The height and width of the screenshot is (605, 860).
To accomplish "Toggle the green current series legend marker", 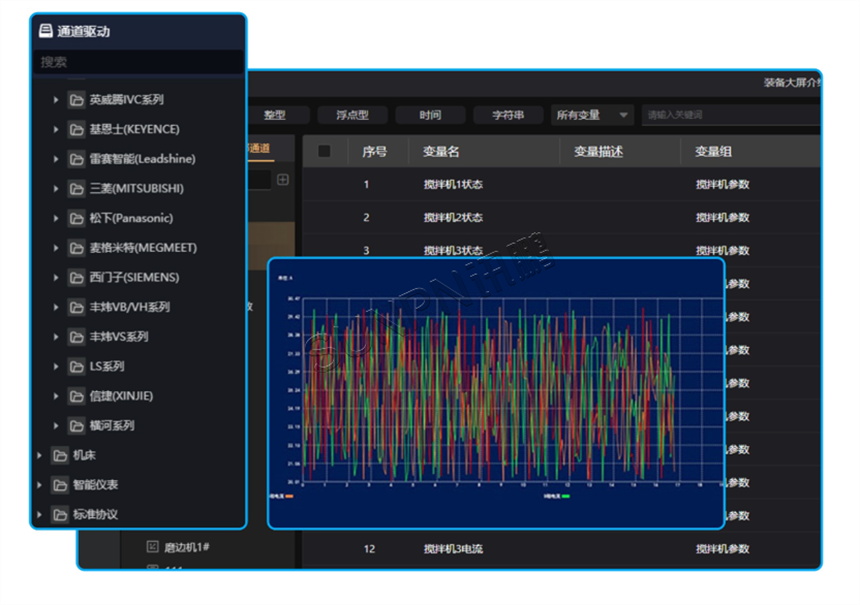I will tap(566, 496).
